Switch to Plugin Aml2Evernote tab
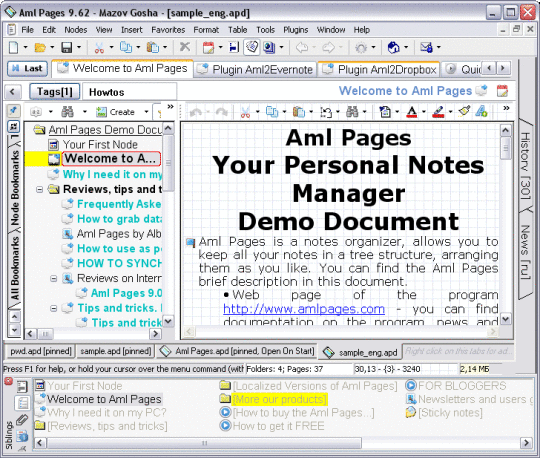The width and height of the screenshot is (540, 458). [x=255, y=70]
